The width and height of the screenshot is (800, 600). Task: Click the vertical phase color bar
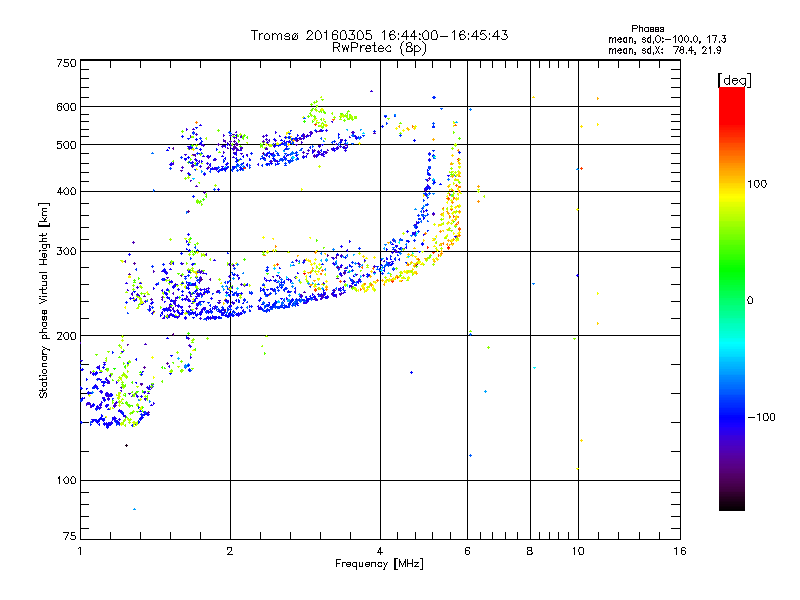point(732,299)
